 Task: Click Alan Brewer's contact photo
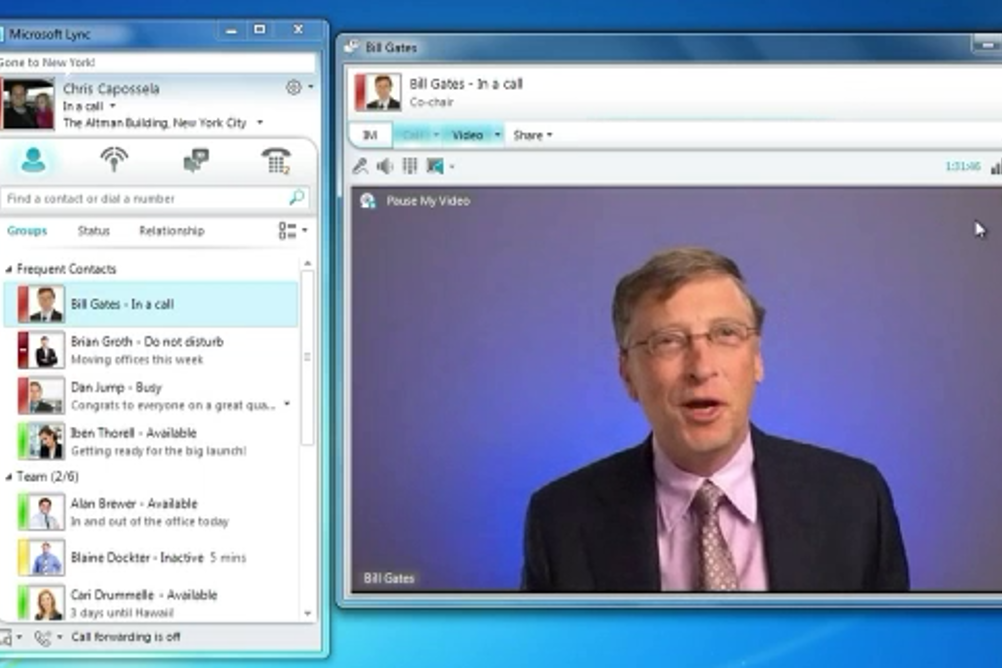point(45,511)
